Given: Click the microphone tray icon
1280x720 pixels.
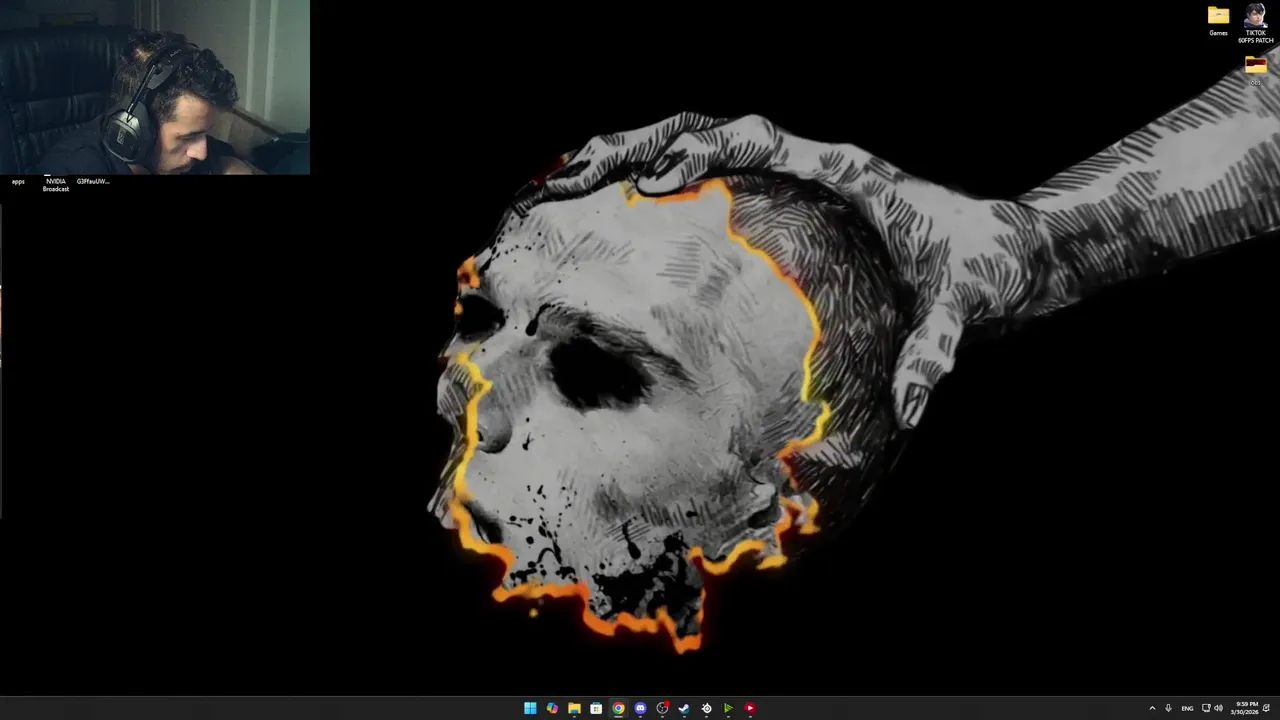Looking at the screenshot, I should coord(1168,708).
